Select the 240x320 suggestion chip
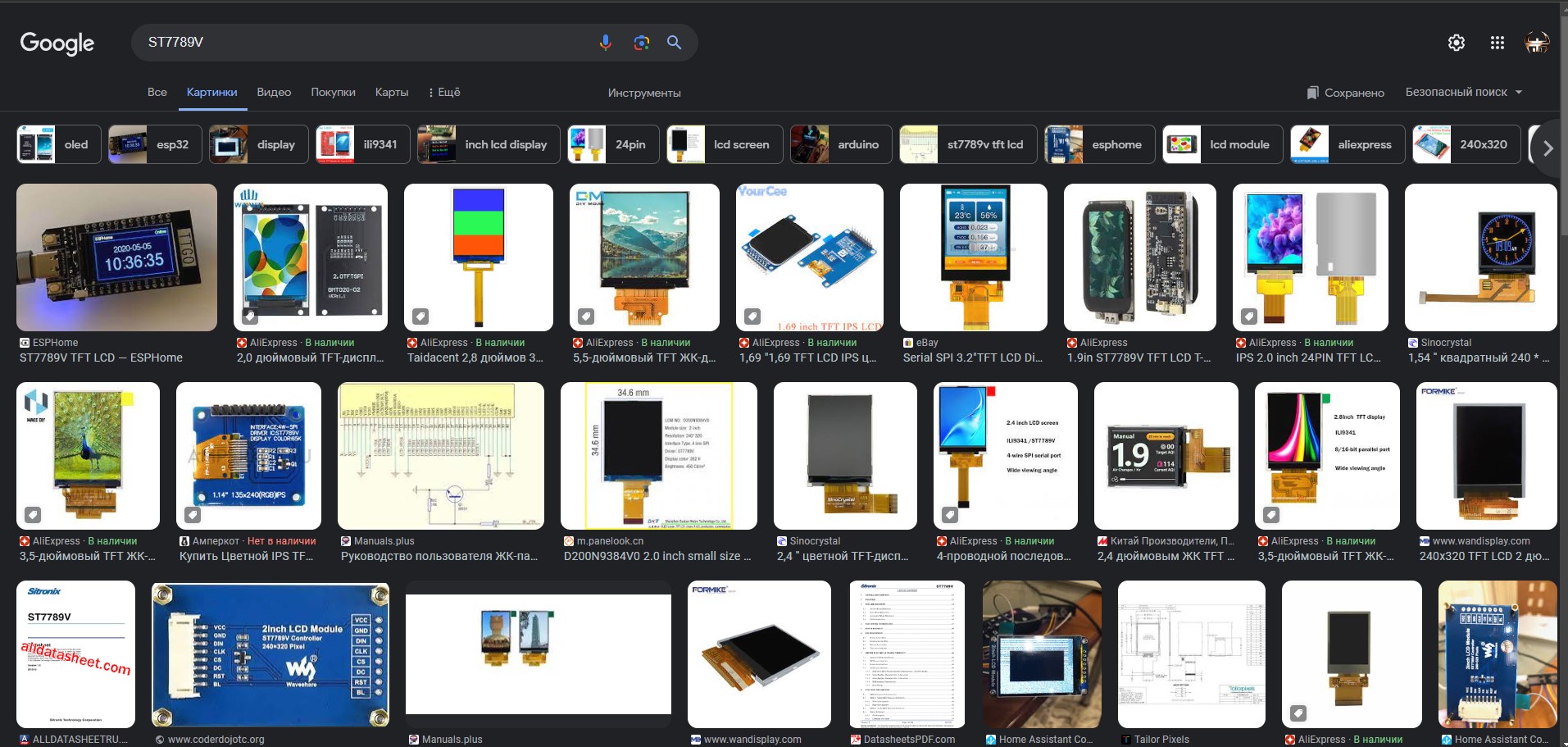 [1466, 144]
